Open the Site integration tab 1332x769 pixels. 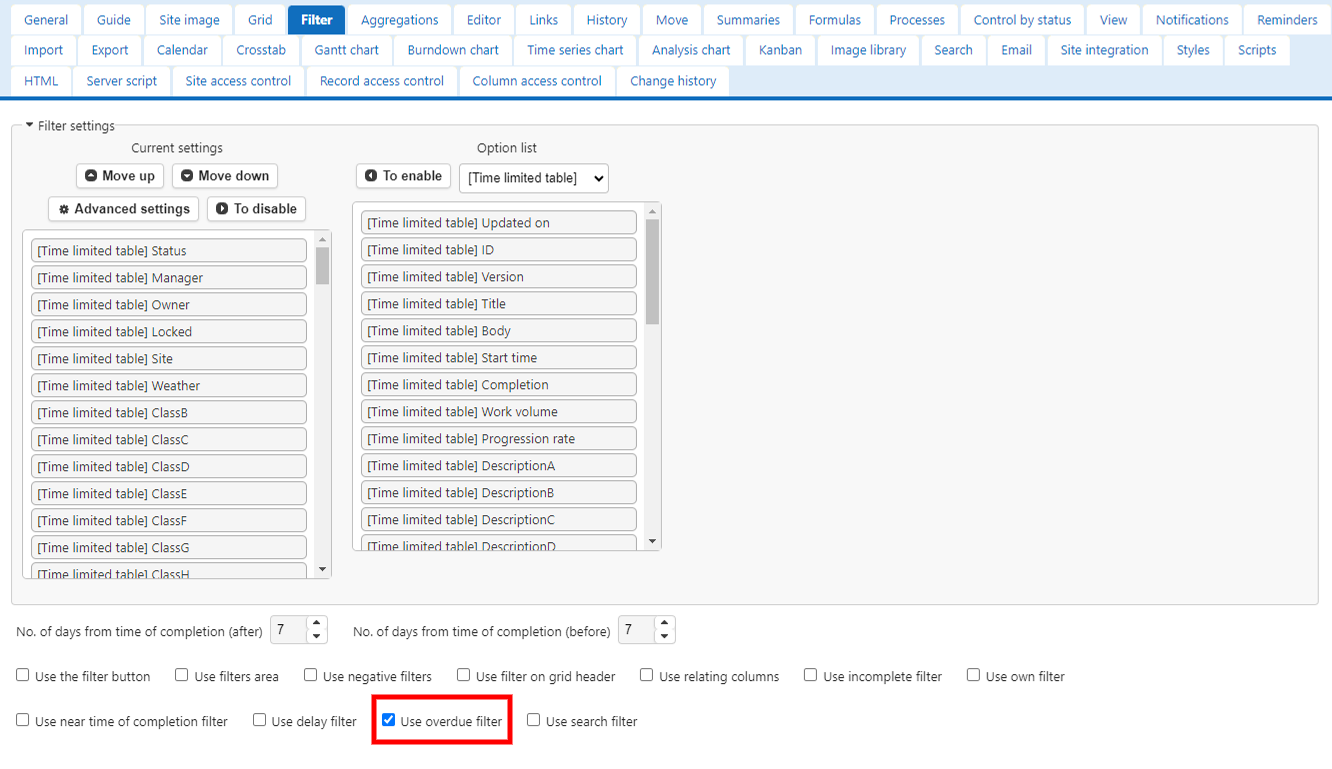pyautogui.click(x=1104, y=50)
